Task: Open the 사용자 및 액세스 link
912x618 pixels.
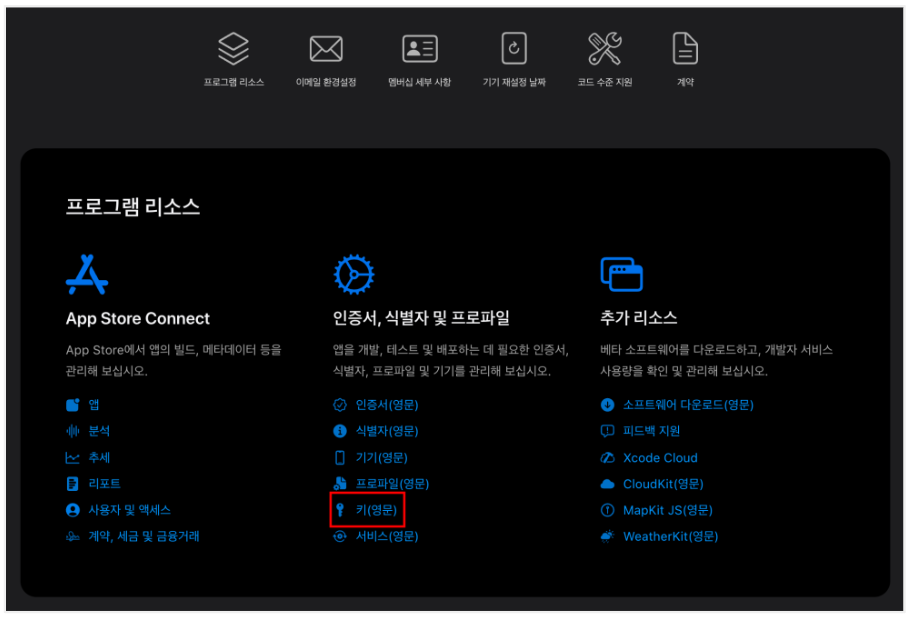Action: [x=129, y=510]
